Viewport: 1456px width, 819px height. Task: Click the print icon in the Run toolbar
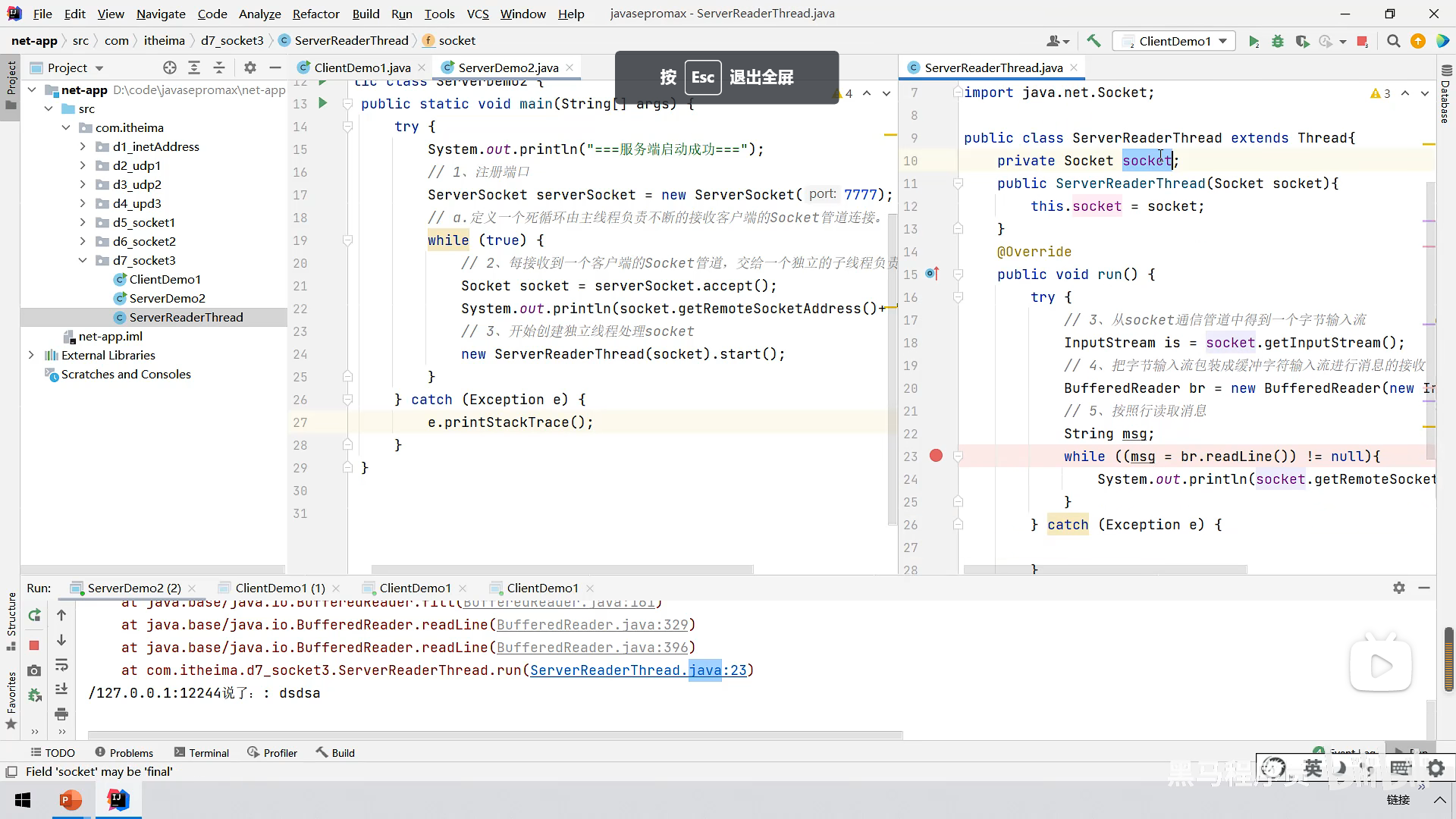[x=61, y=714]
